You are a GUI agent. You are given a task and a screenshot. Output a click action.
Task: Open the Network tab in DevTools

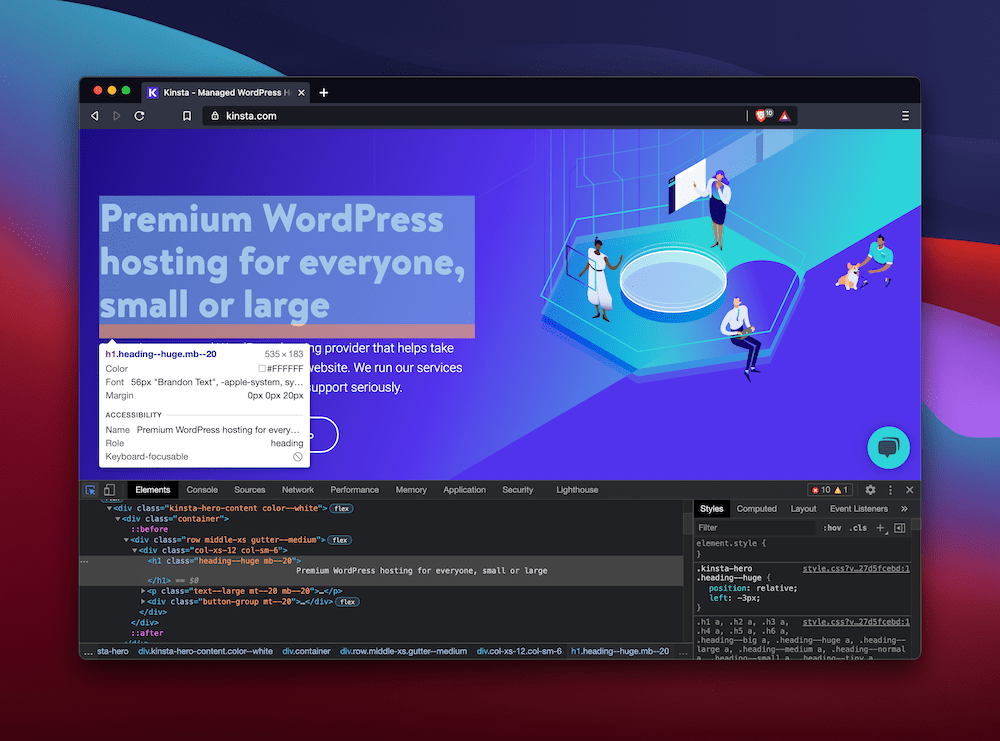coord(297,490)
